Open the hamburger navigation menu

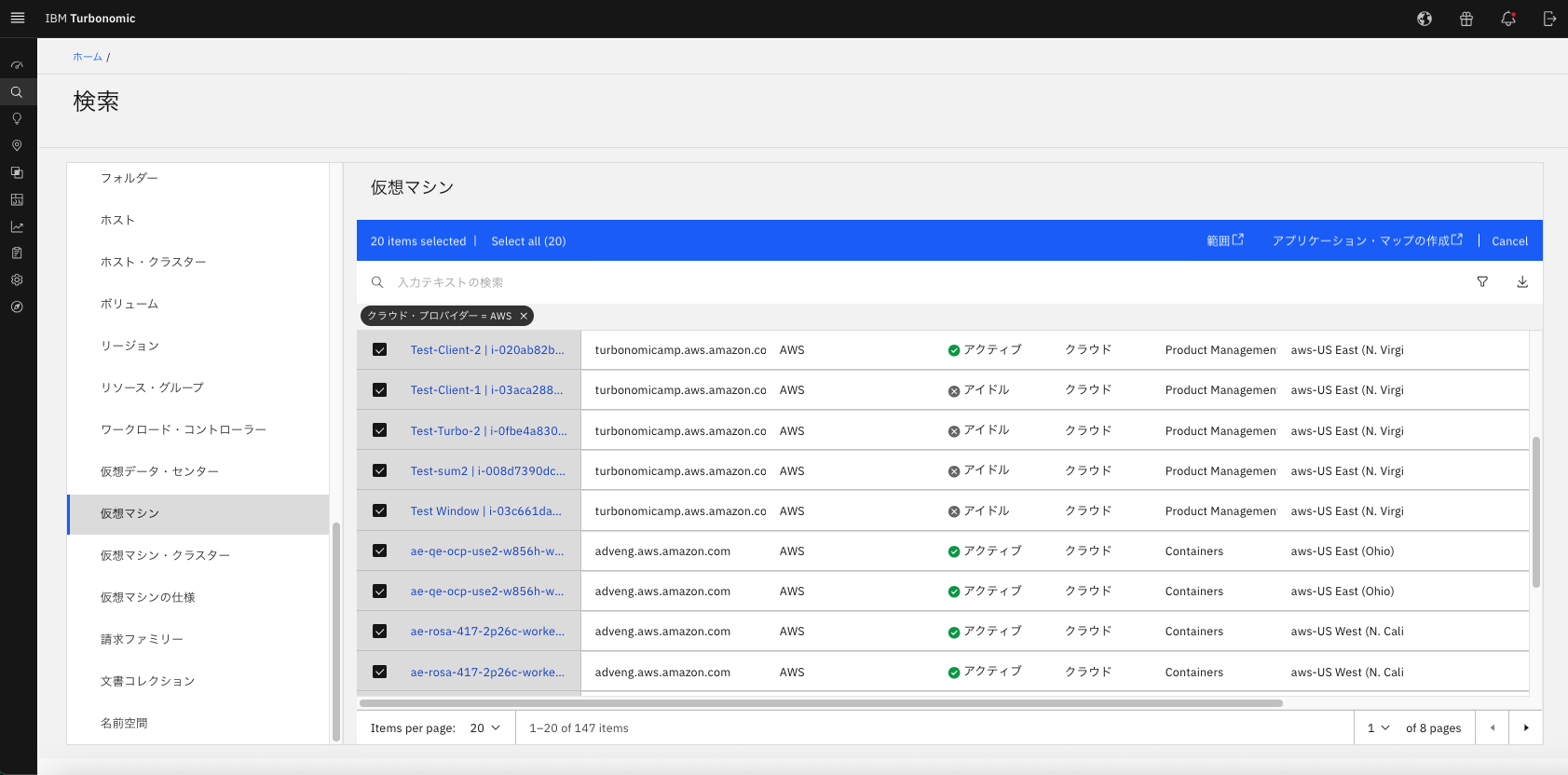(x=18, y=18)
